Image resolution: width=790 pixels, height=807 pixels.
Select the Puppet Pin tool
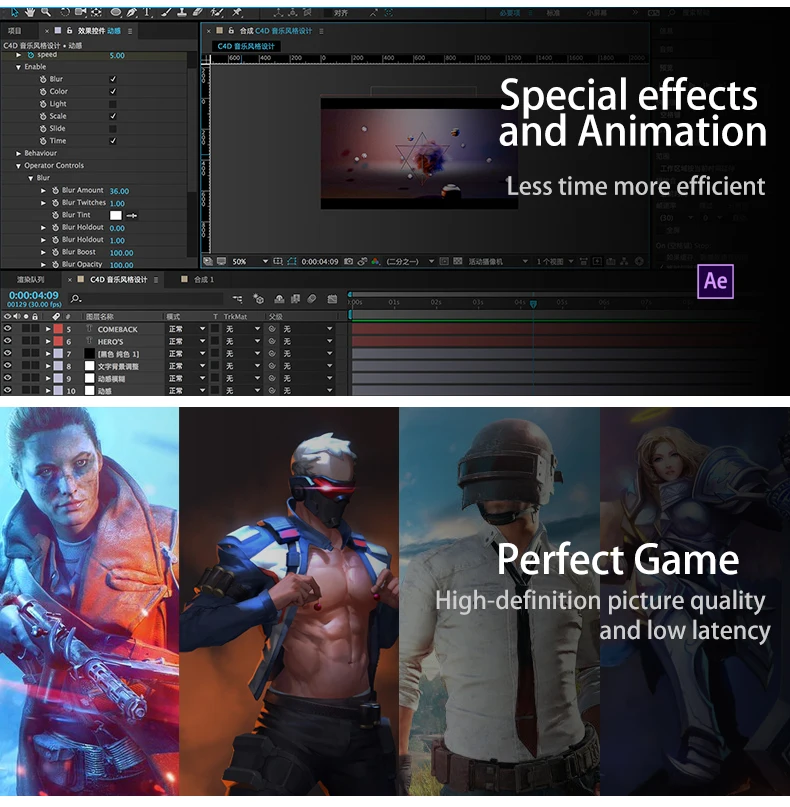(237, 12)
